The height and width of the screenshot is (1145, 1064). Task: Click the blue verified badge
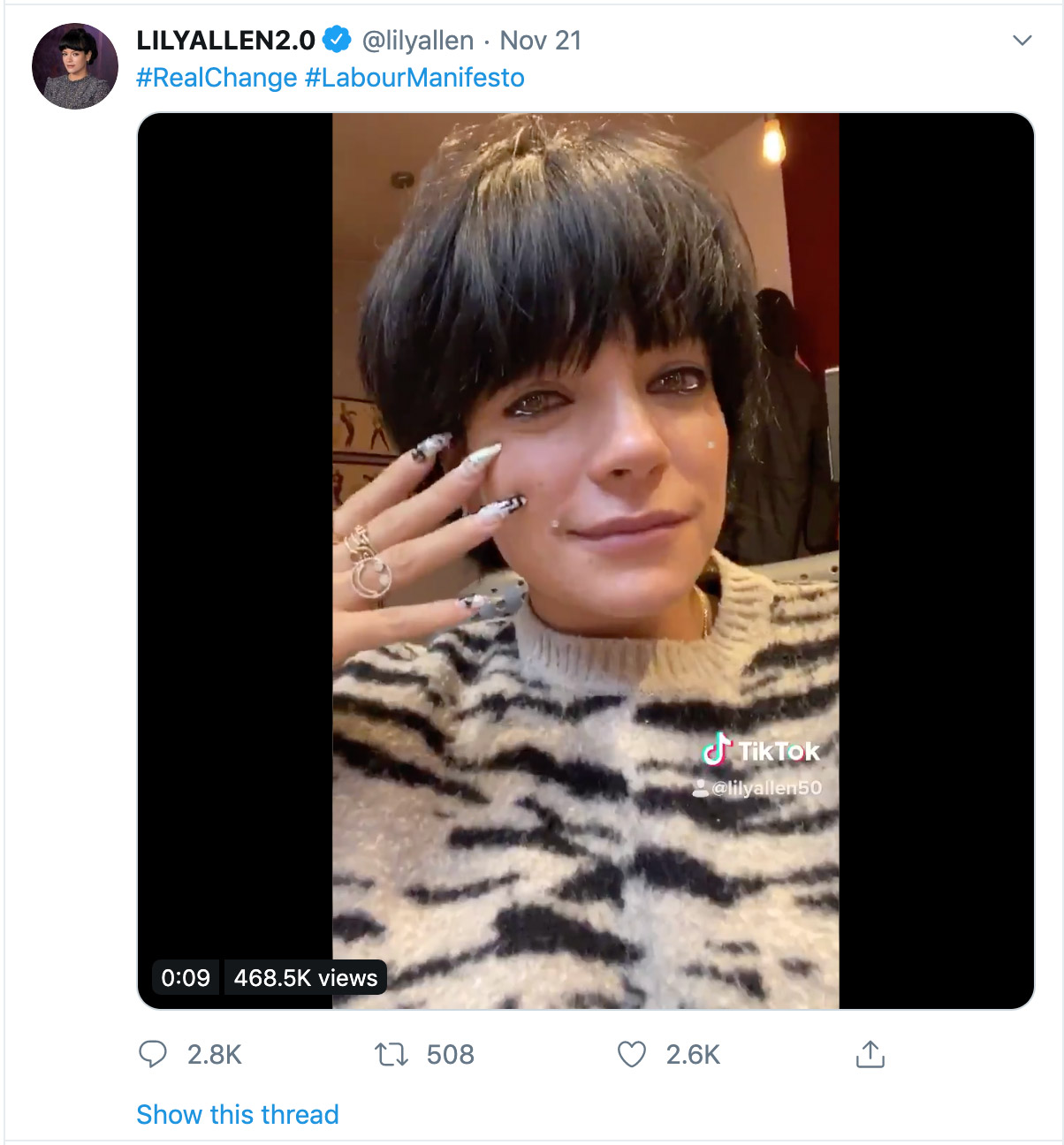click(336, 40)
